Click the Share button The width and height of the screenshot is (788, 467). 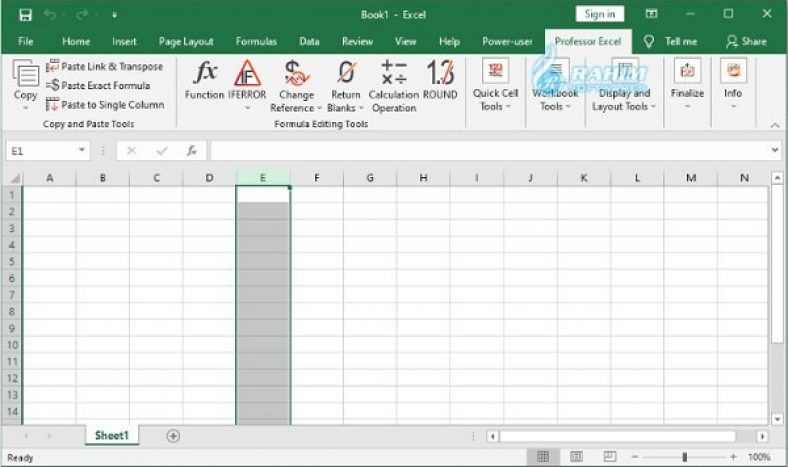click(x=746, y=42)
